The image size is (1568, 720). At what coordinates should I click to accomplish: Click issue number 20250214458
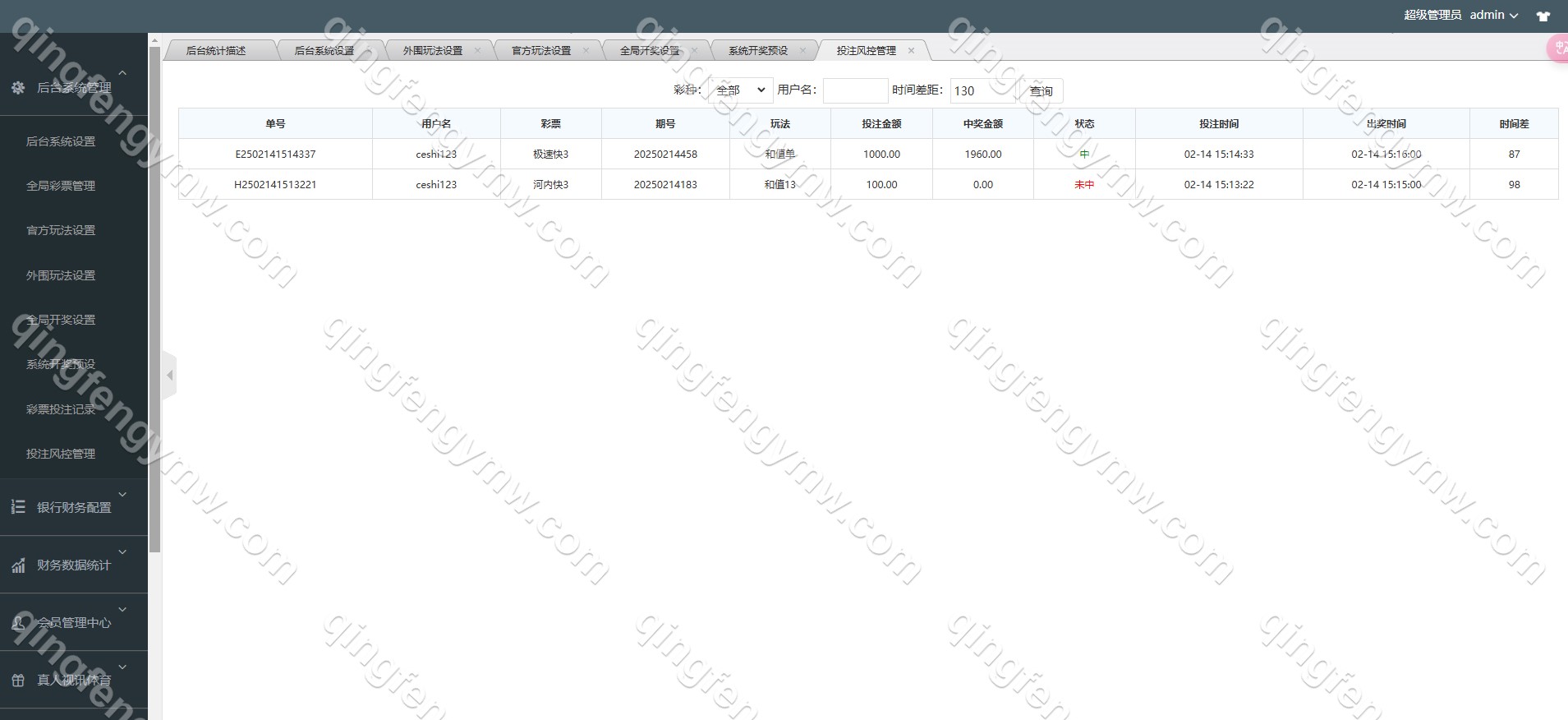coord(665,155)
